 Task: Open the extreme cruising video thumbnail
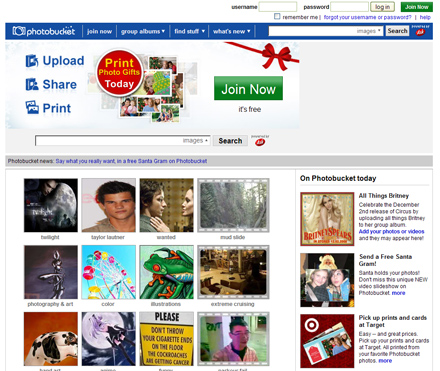pyautogui.click(x=233, y=272)
